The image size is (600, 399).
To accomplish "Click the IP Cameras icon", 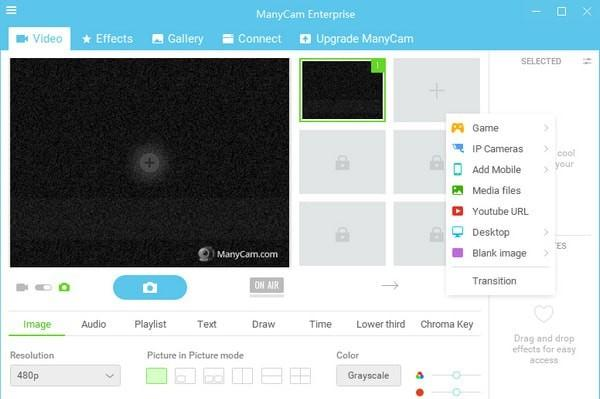I will pos(458,148).
